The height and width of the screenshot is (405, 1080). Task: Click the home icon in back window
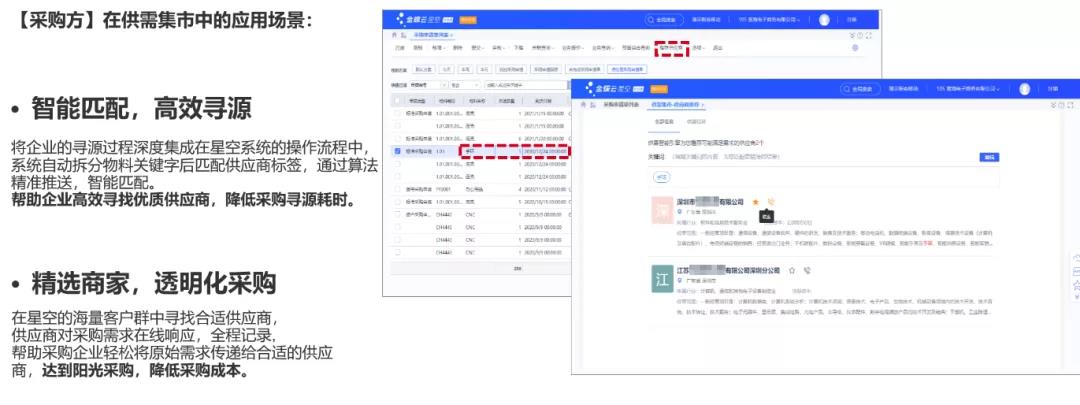tap(393, 34)
